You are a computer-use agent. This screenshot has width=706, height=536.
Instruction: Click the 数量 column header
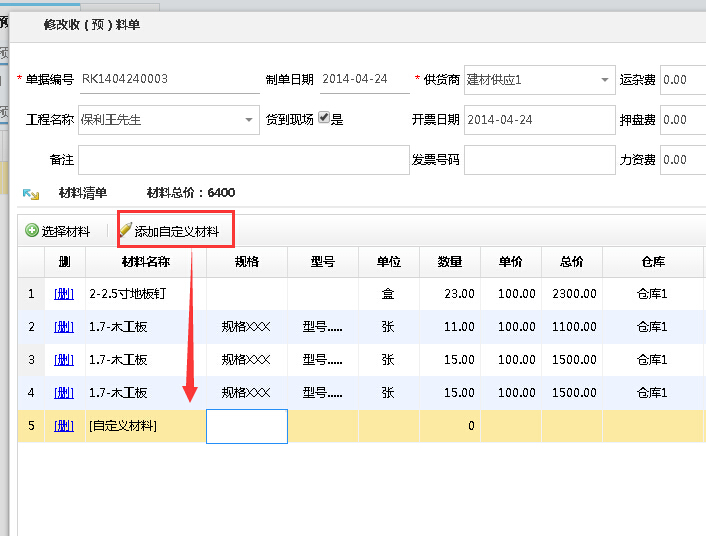(x=450, y=262)
